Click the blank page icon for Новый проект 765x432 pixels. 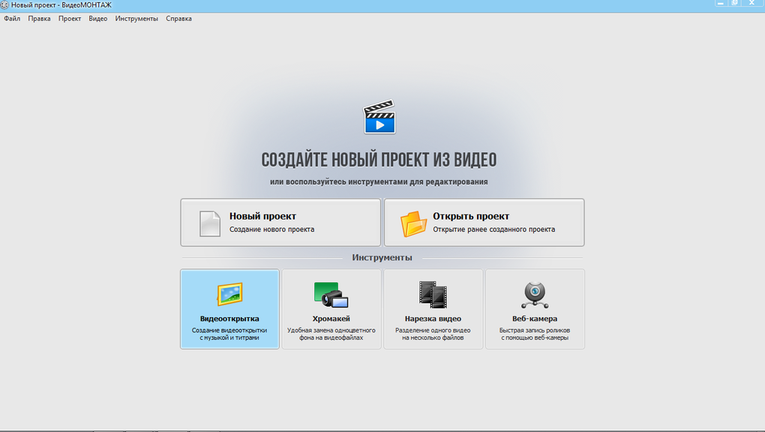coord(210,224)
